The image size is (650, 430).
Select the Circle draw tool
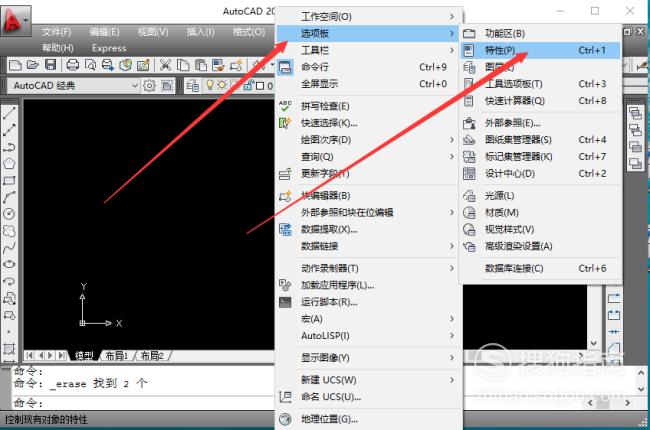(9, 214)
